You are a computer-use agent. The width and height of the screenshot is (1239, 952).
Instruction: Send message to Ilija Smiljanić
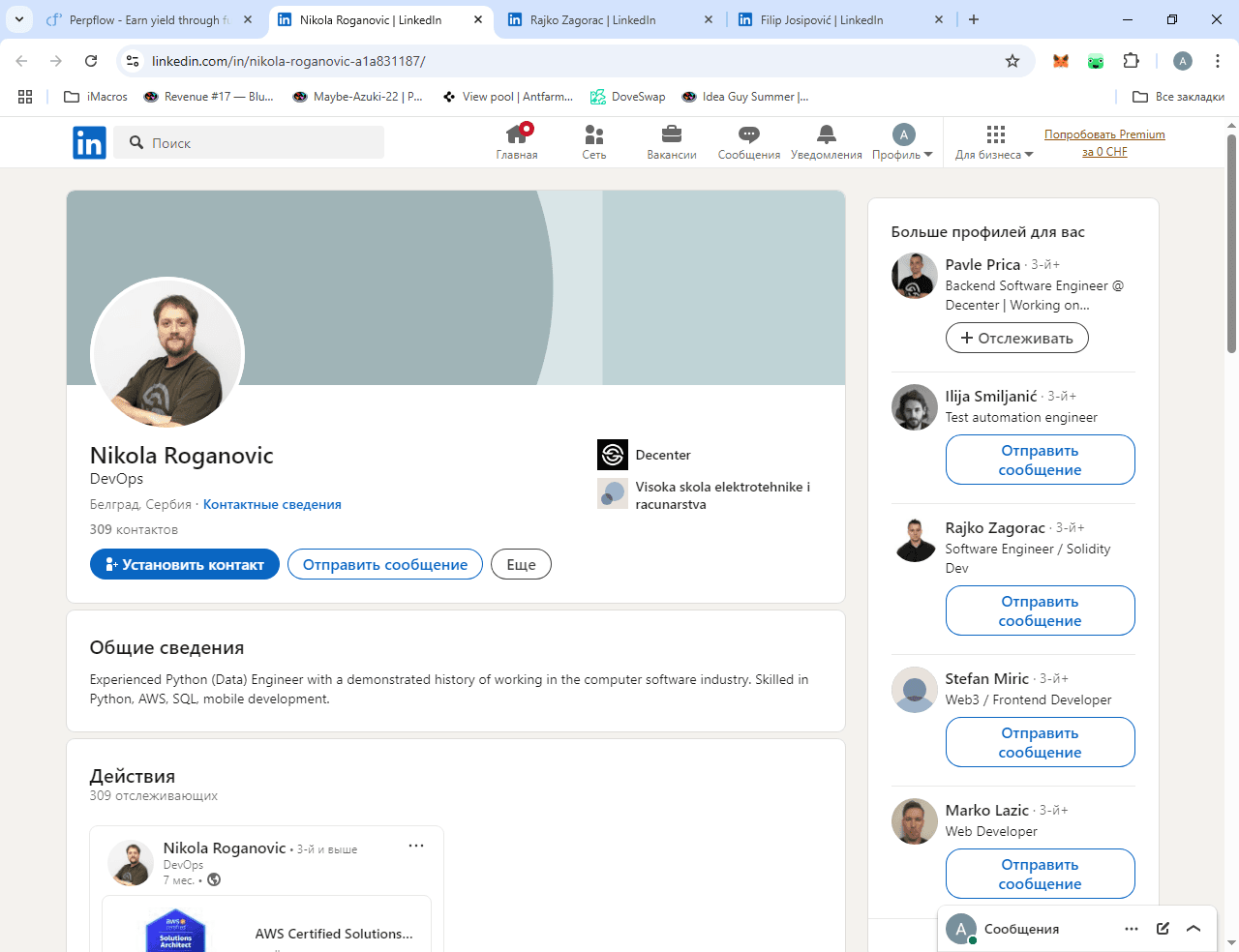coord(1040,460)
